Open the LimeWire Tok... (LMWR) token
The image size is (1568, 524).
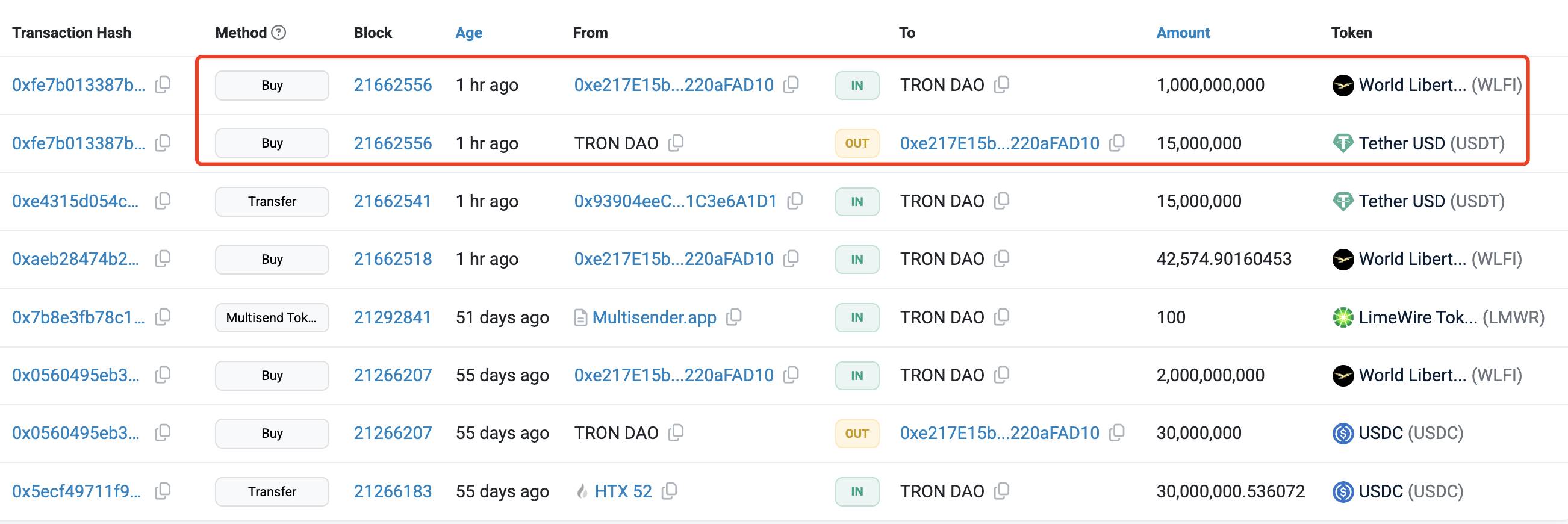click(x=1452, y=317)
